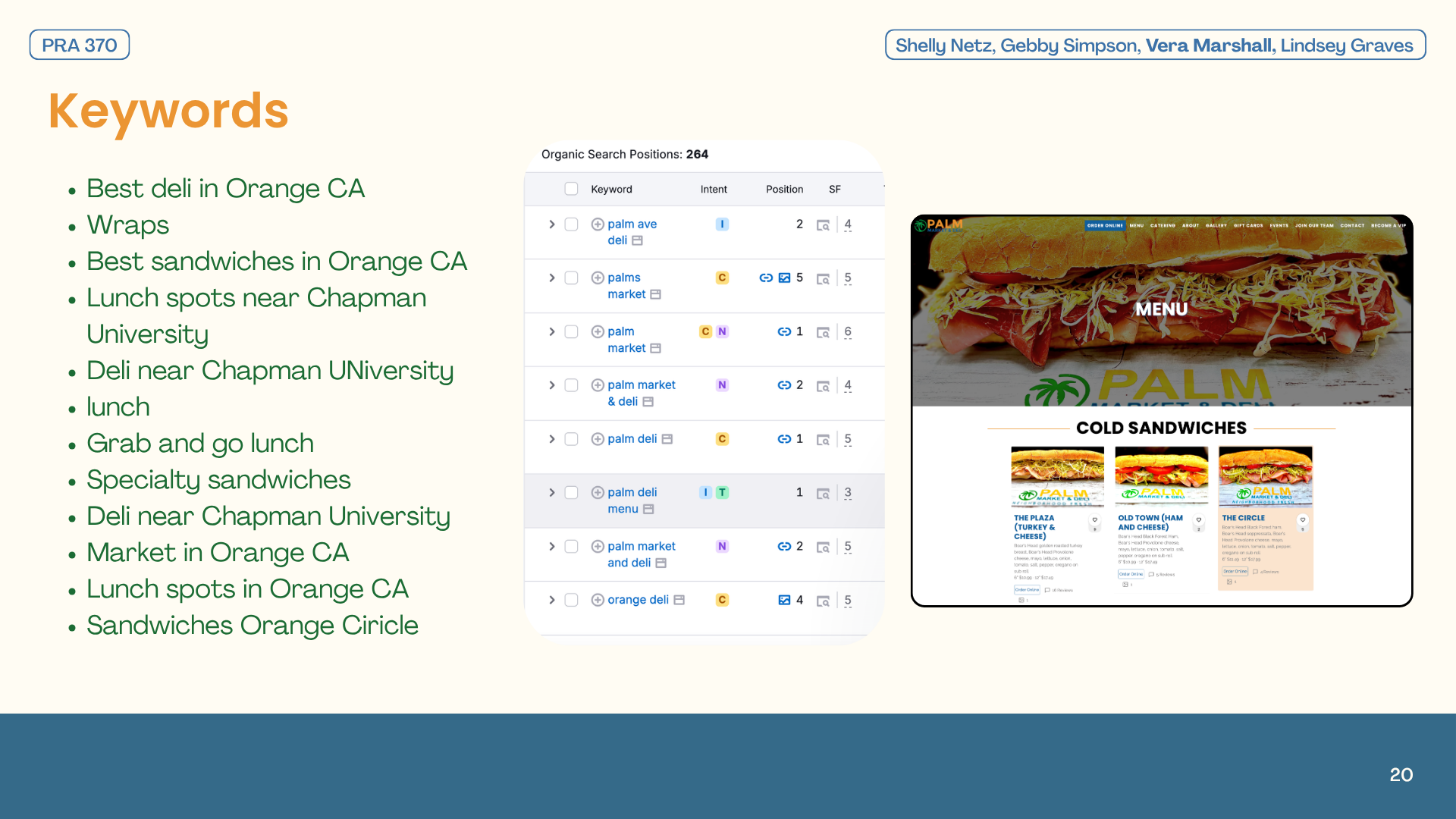Click the image pack icon in the 'orange deli' row

pyautogui.click(x=784, y=601)
